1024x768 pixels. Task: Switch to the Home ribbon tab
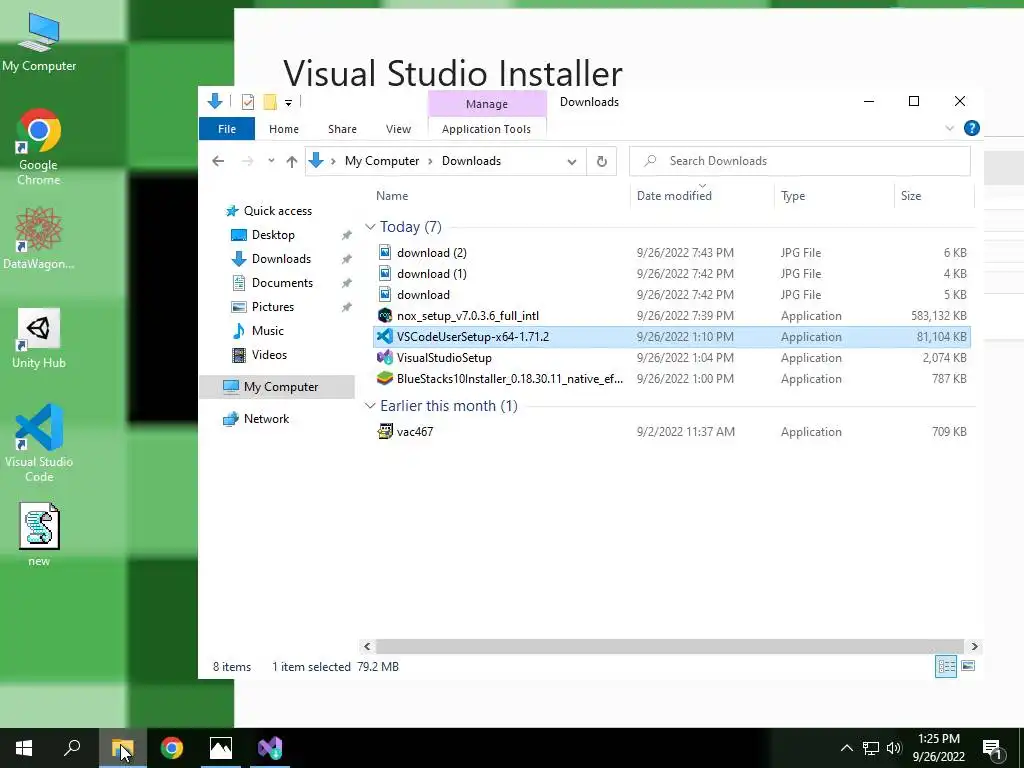(283, 129)
